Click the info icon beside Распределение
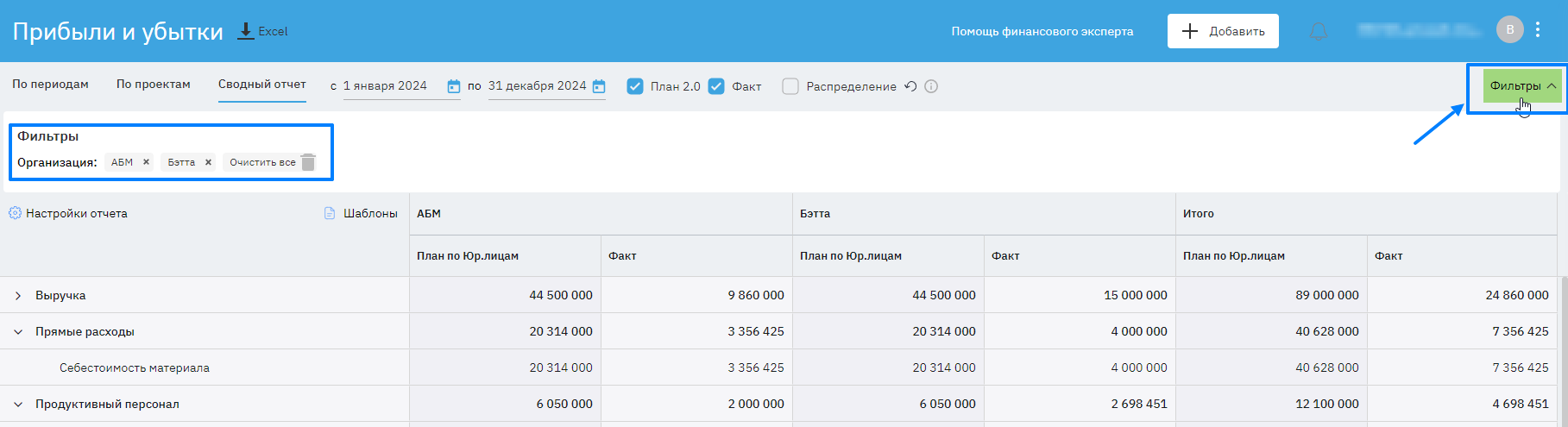The height and width of the screenshot is (427, 1568). (931, 86)
